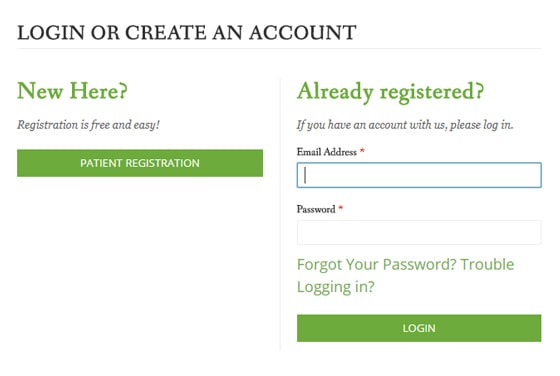560x376 pixels.
Task: Click the Logging in? line of link
Action: pos(336,287)
